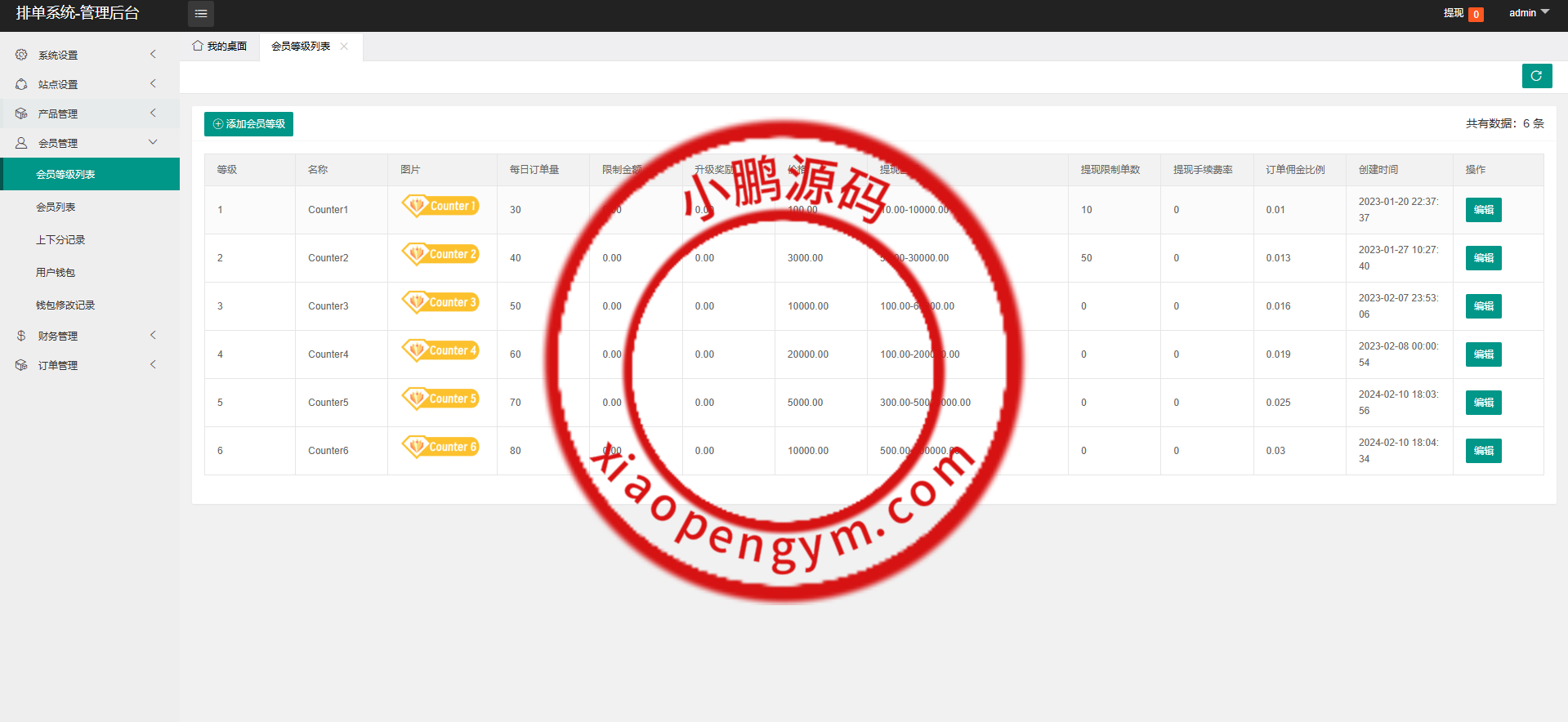Viewport: 1568px width, 722px height.
Task: Open the admin user dropdown
Action: click(x=1528, y=13)
